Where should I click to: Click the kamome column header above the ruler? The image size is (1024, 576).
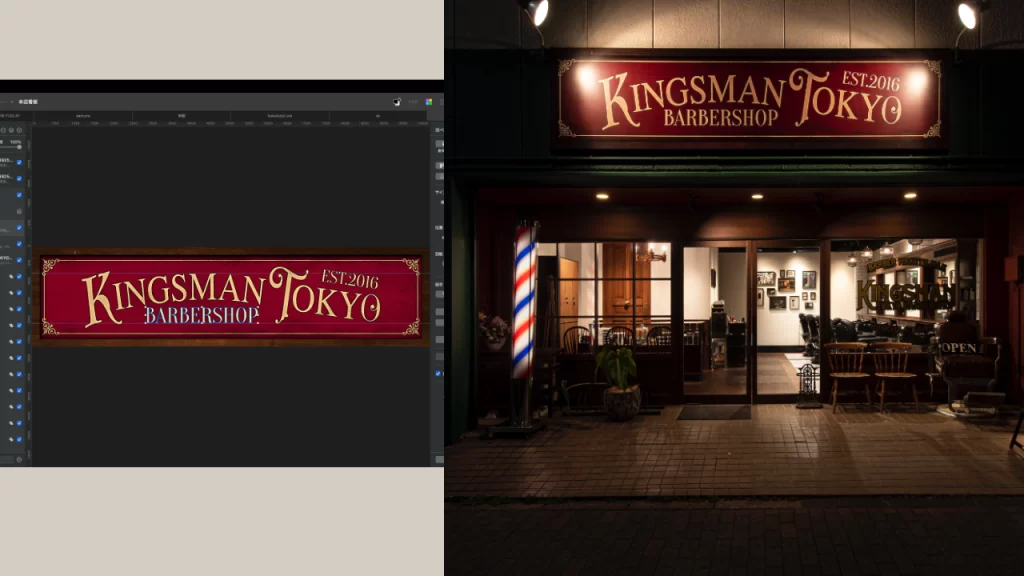(x=84, y=116)
